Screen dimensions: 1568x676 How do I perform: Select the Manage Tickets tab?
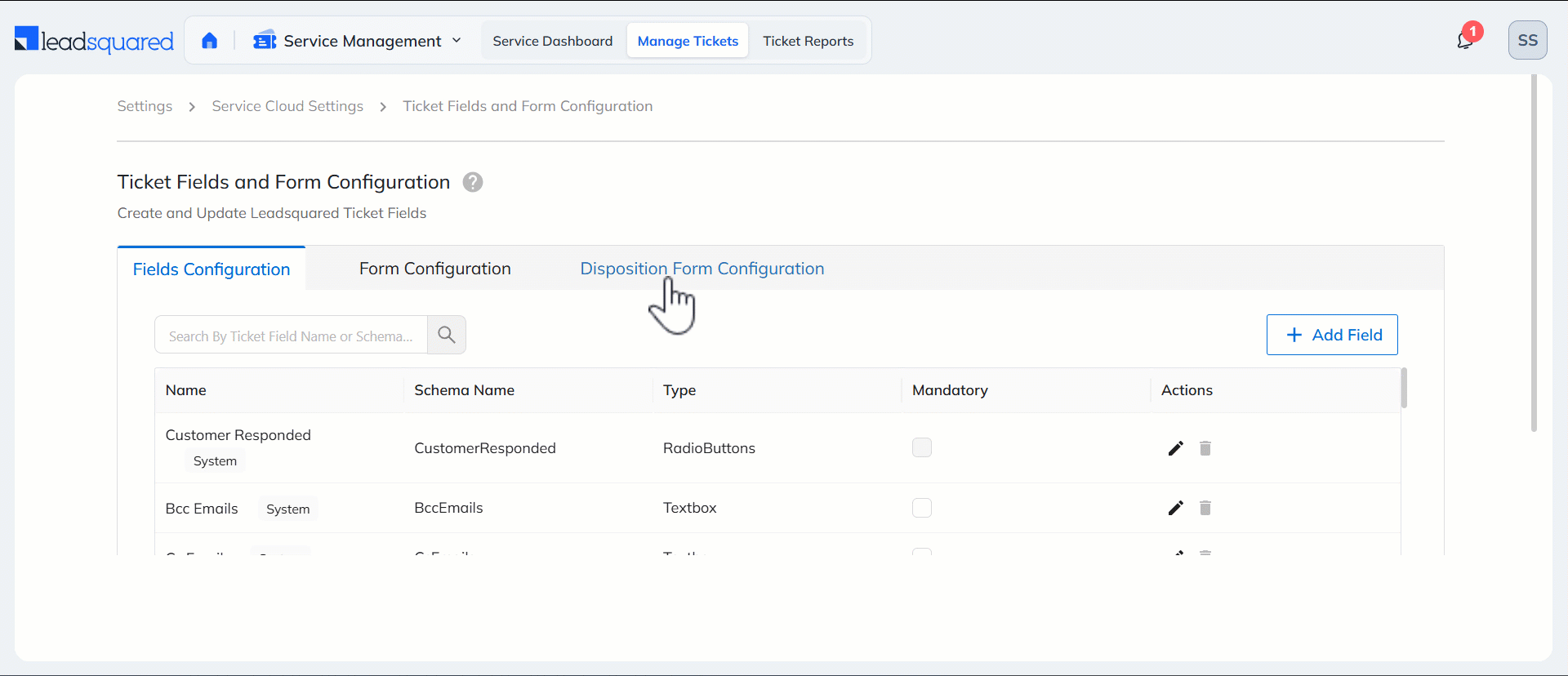[x=688, y=41]
